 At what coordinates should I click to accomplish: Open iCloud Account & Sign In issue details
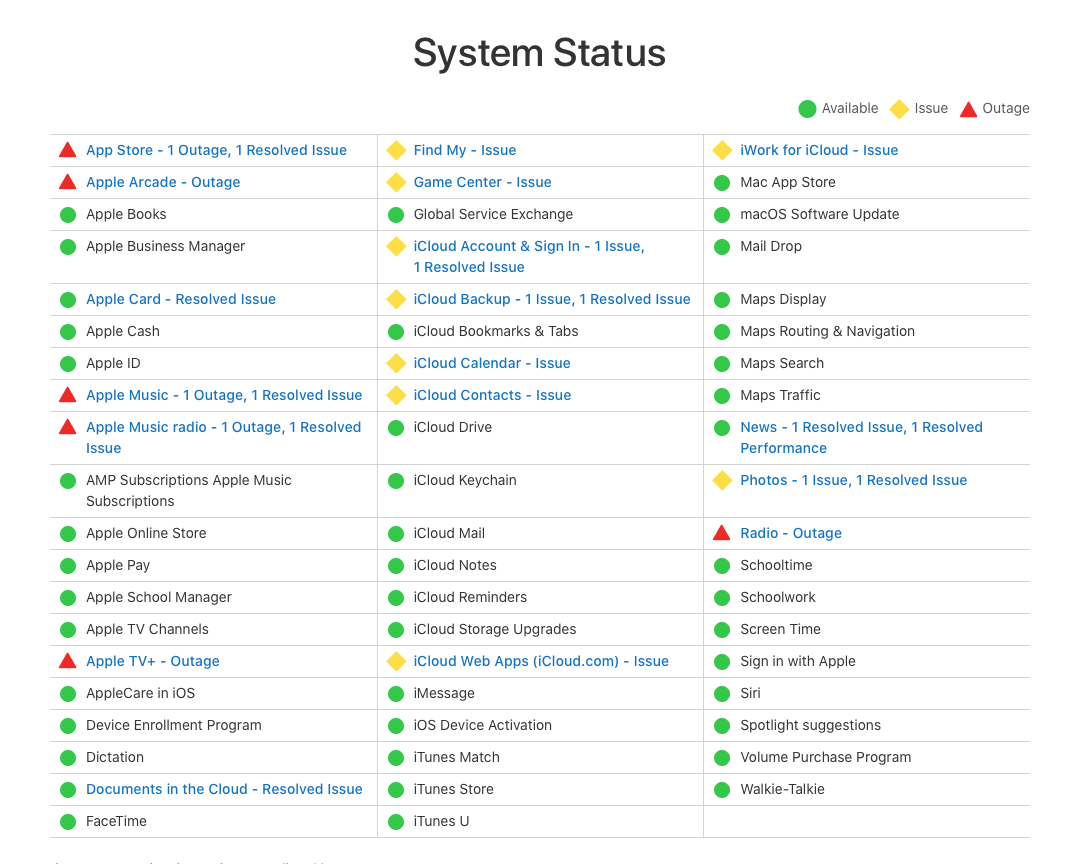(x=529, y=256)
